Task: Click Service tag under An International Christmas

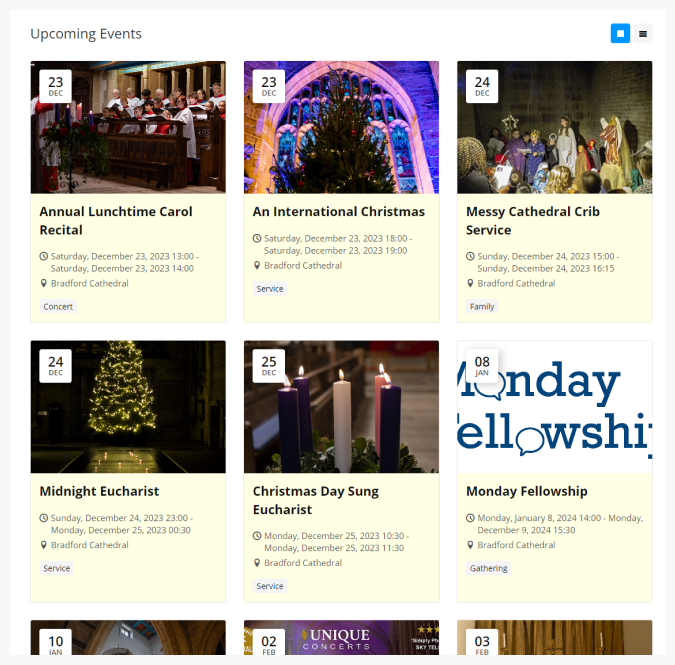Action: click(x=269, y=289)
